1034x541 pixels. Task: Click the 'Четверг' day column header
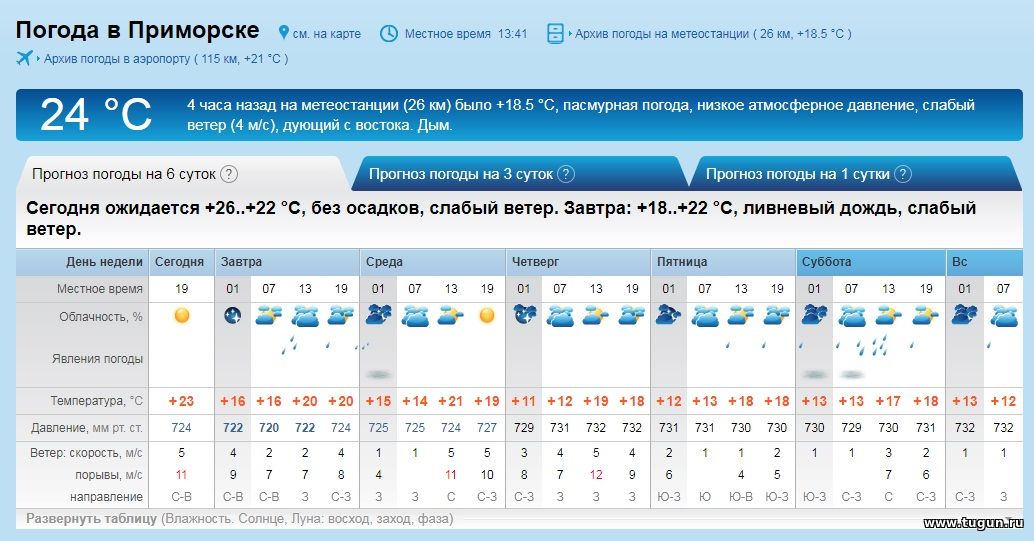point(535,262)
